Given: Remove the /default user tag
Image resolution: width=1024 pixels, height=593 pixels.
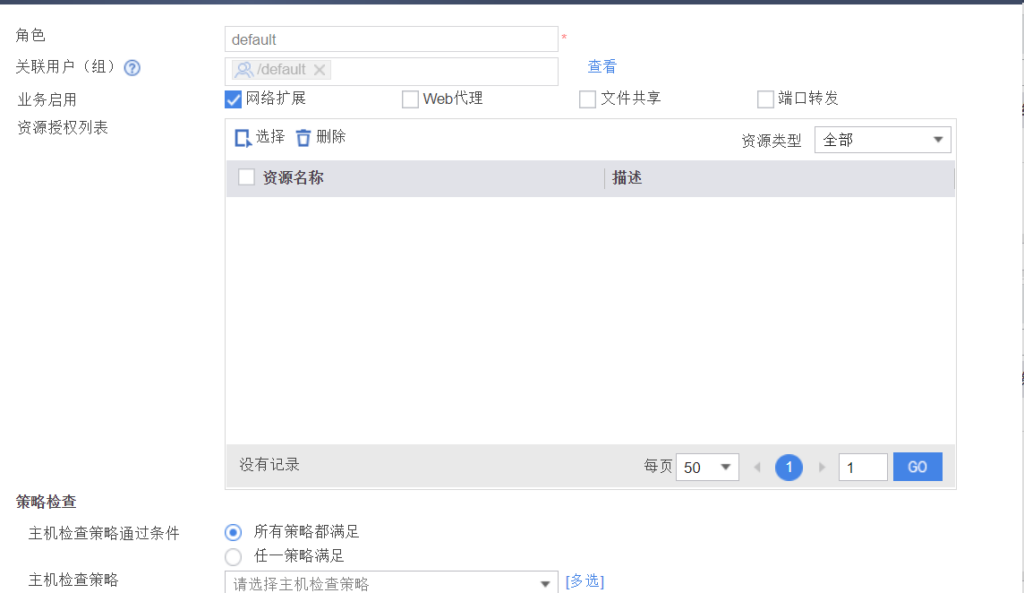Looking at the screenshot, I should (319, 70).
